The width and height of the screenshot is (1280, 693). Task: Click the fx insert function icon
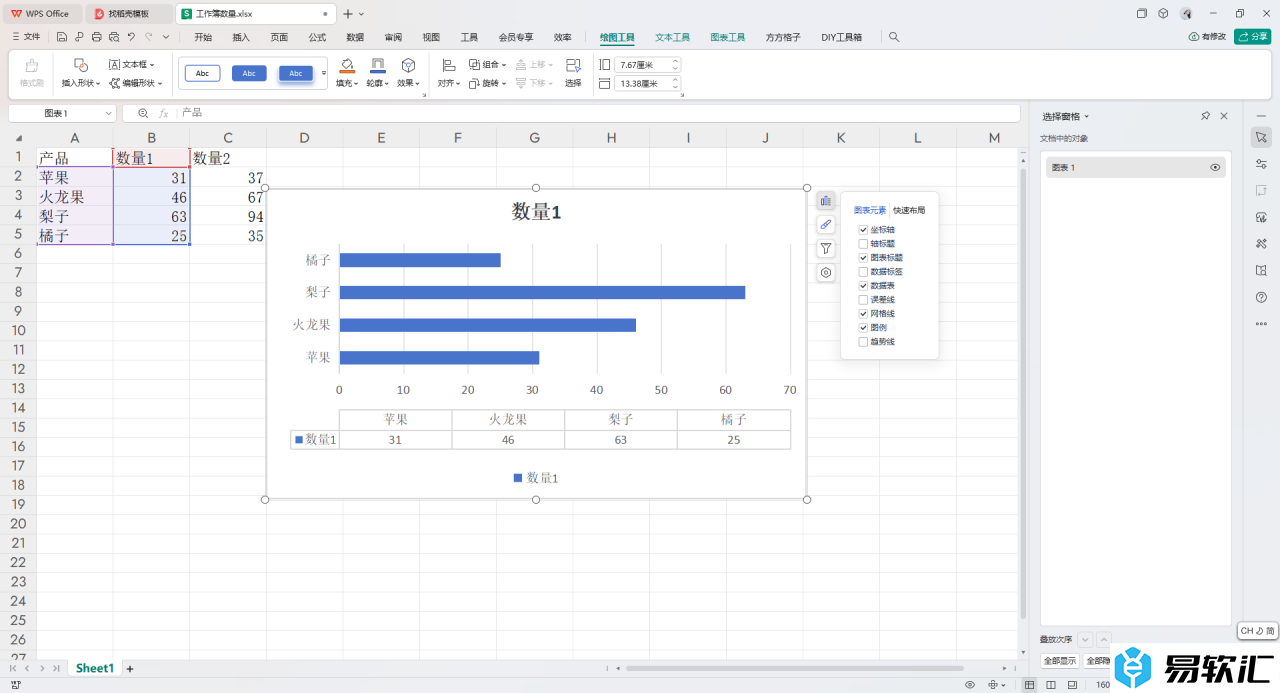tap(164, 113)
